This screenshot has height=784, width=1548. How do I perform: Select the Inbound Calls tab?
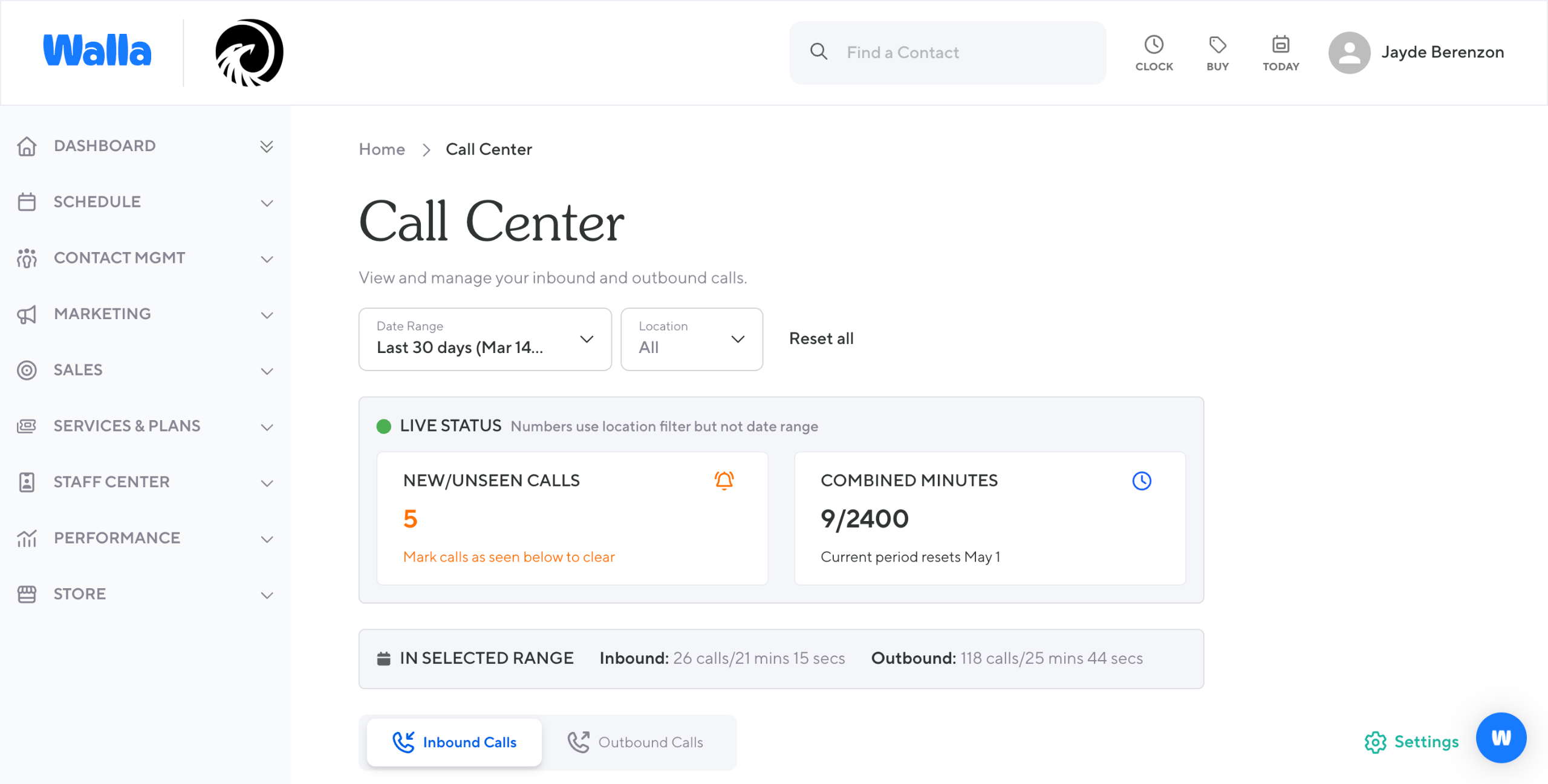(x=455, y=742)
